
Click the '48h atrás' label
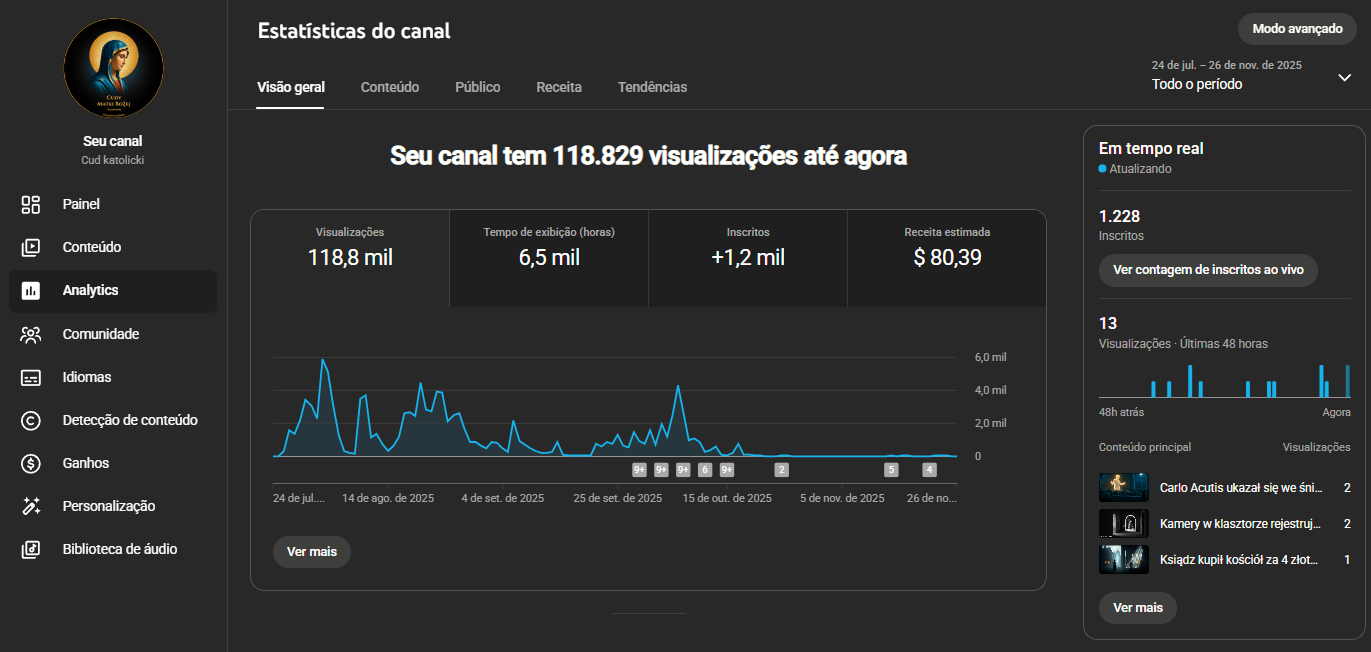coord(1121,412)
